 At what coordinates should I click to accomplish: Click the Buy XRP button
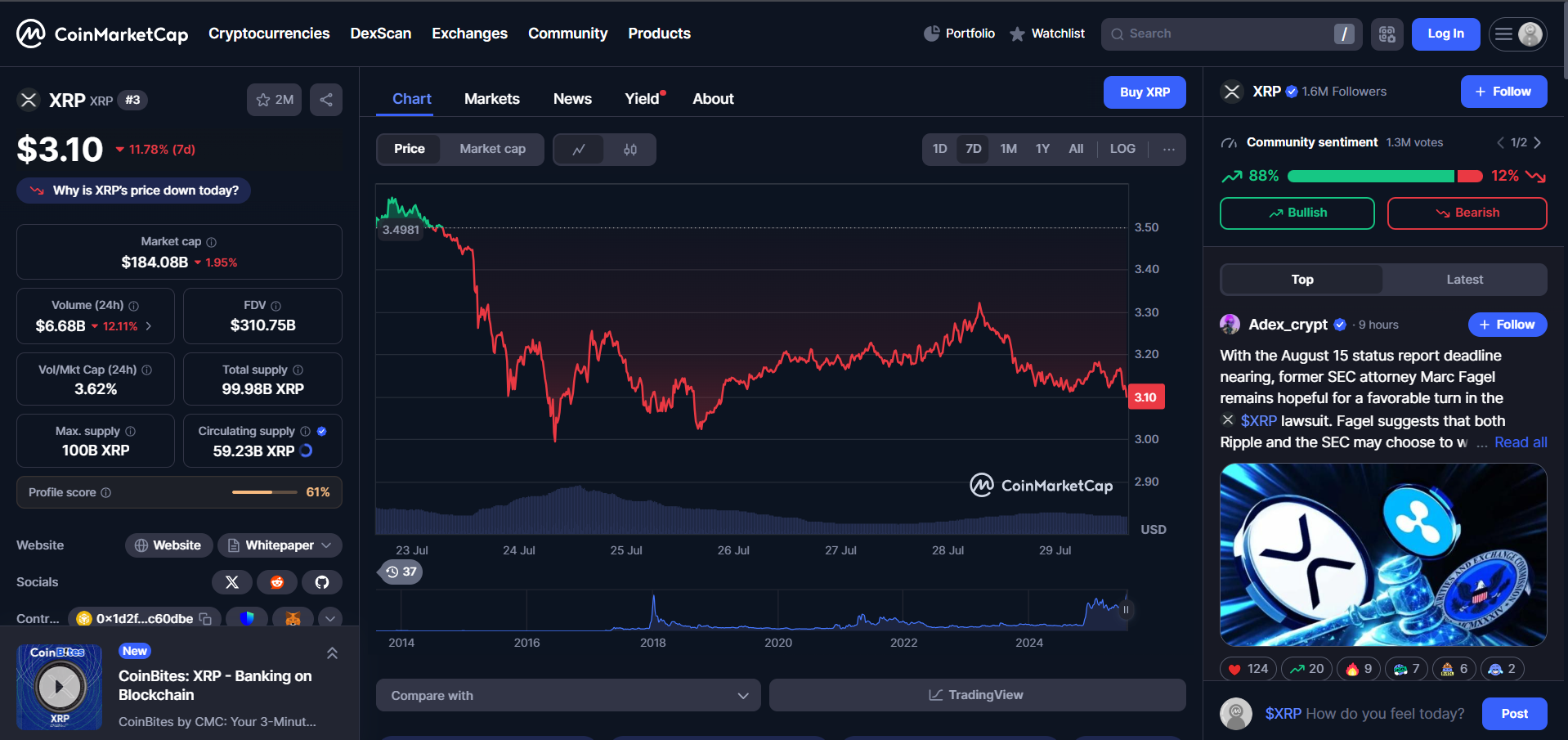[x=1145, y=92]
